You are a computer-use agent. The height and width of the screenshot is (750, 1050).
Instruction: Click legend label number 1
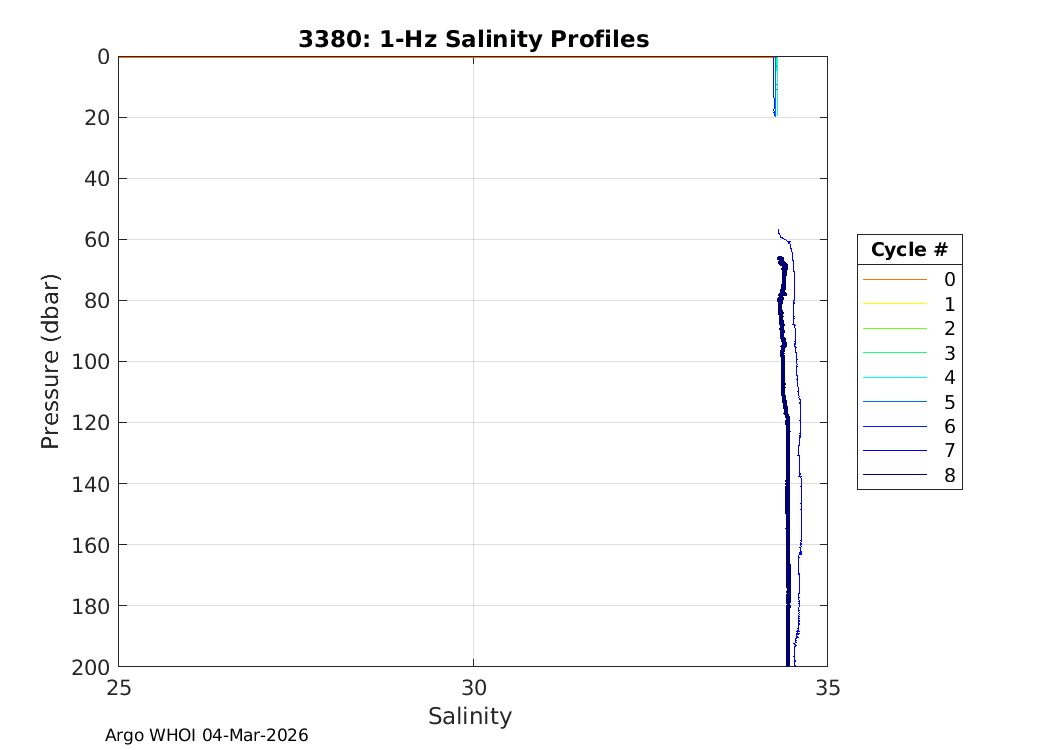[x=949, y=304]
